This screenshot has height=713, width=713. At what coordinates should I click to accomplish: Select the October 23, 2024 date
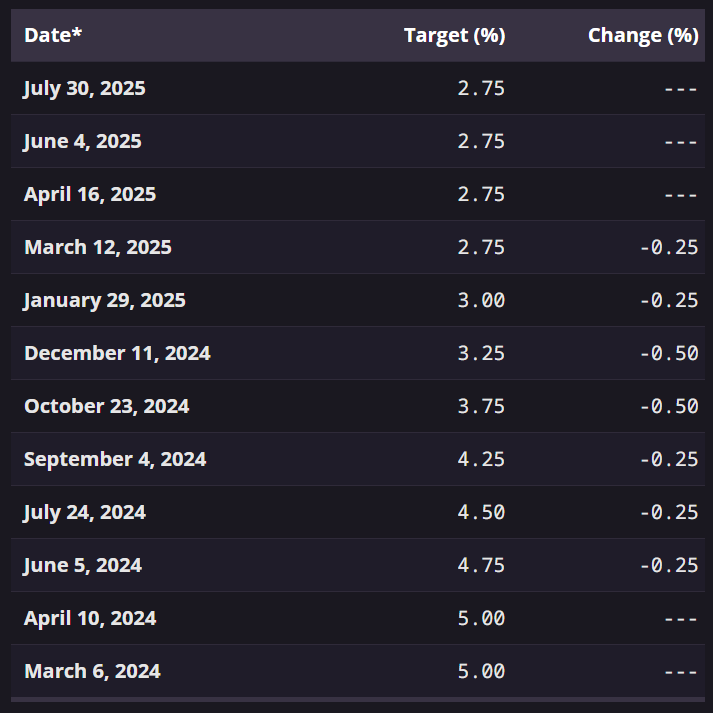[x=107, y=406]
